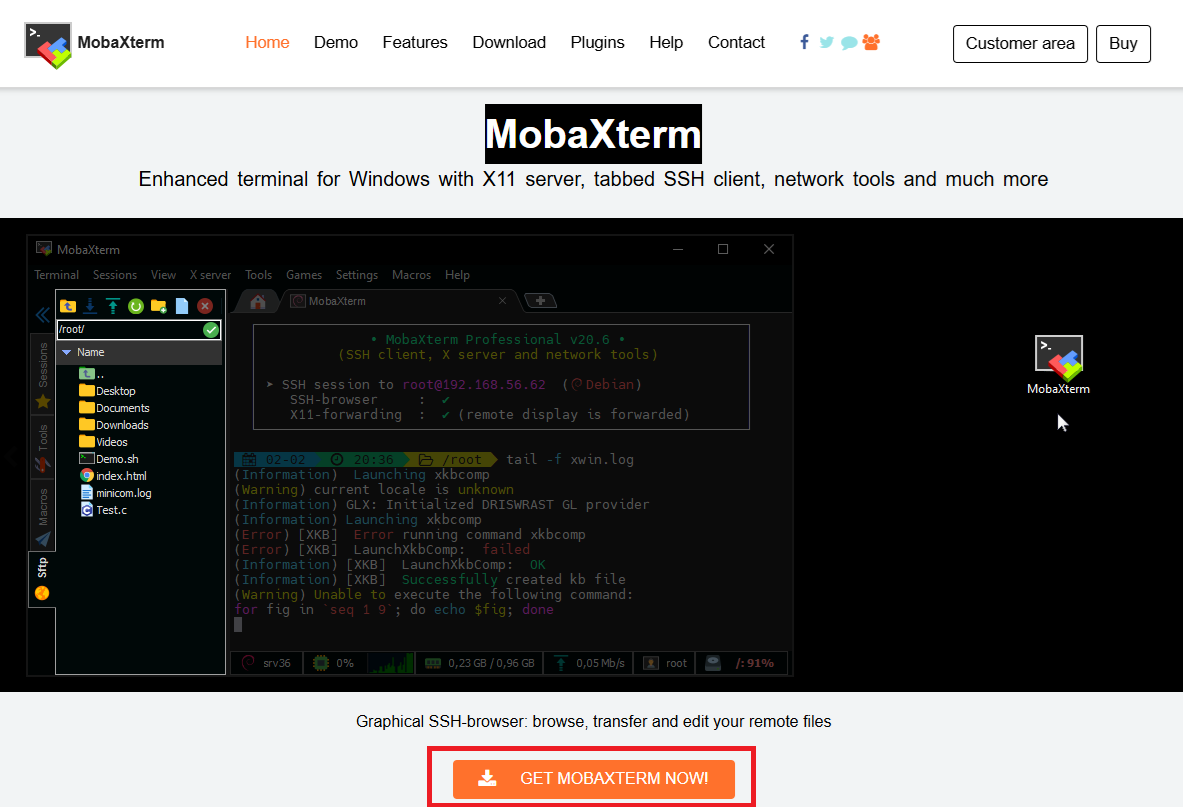Open the Terminal menu
1183x807 pixels.
[x=57, y=275]
